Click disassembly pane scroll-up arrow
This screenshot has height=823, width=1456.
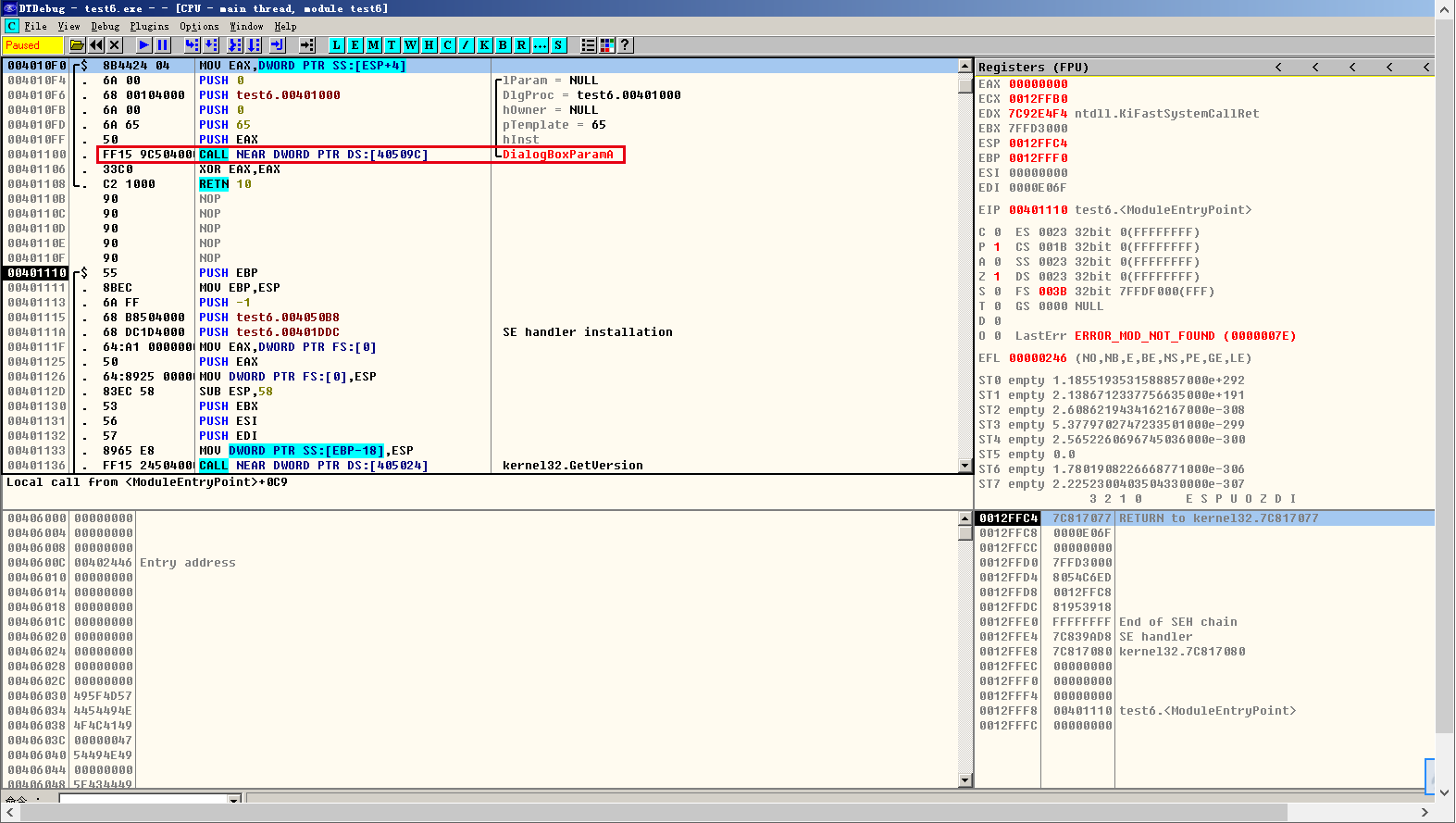[x=965, y=67]
